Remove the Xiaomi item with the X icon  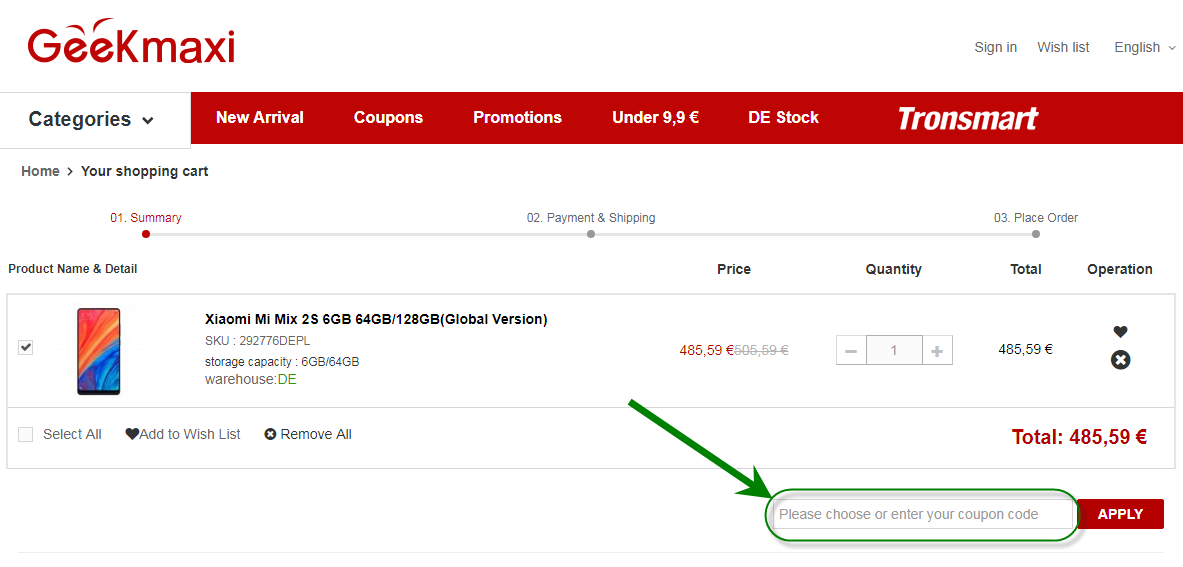point(1120,360)
